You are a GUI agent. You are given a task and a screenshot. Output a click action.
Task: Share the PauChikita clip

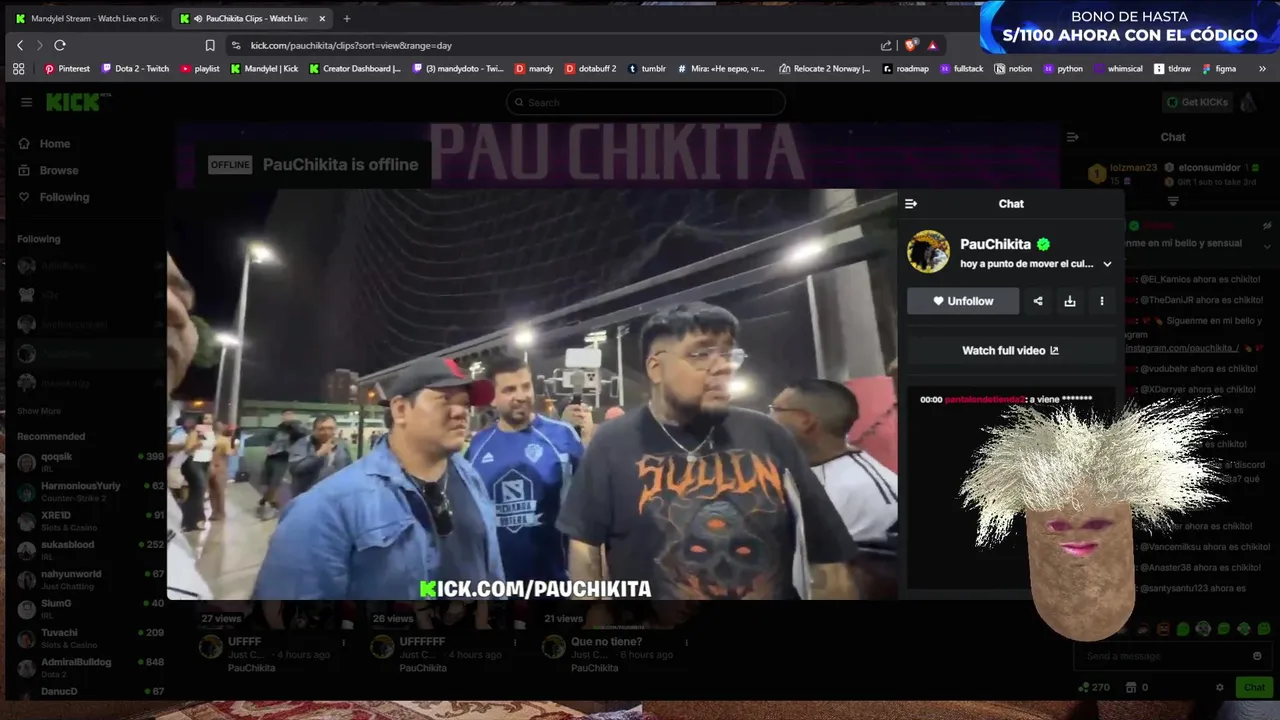point(1038,301)
